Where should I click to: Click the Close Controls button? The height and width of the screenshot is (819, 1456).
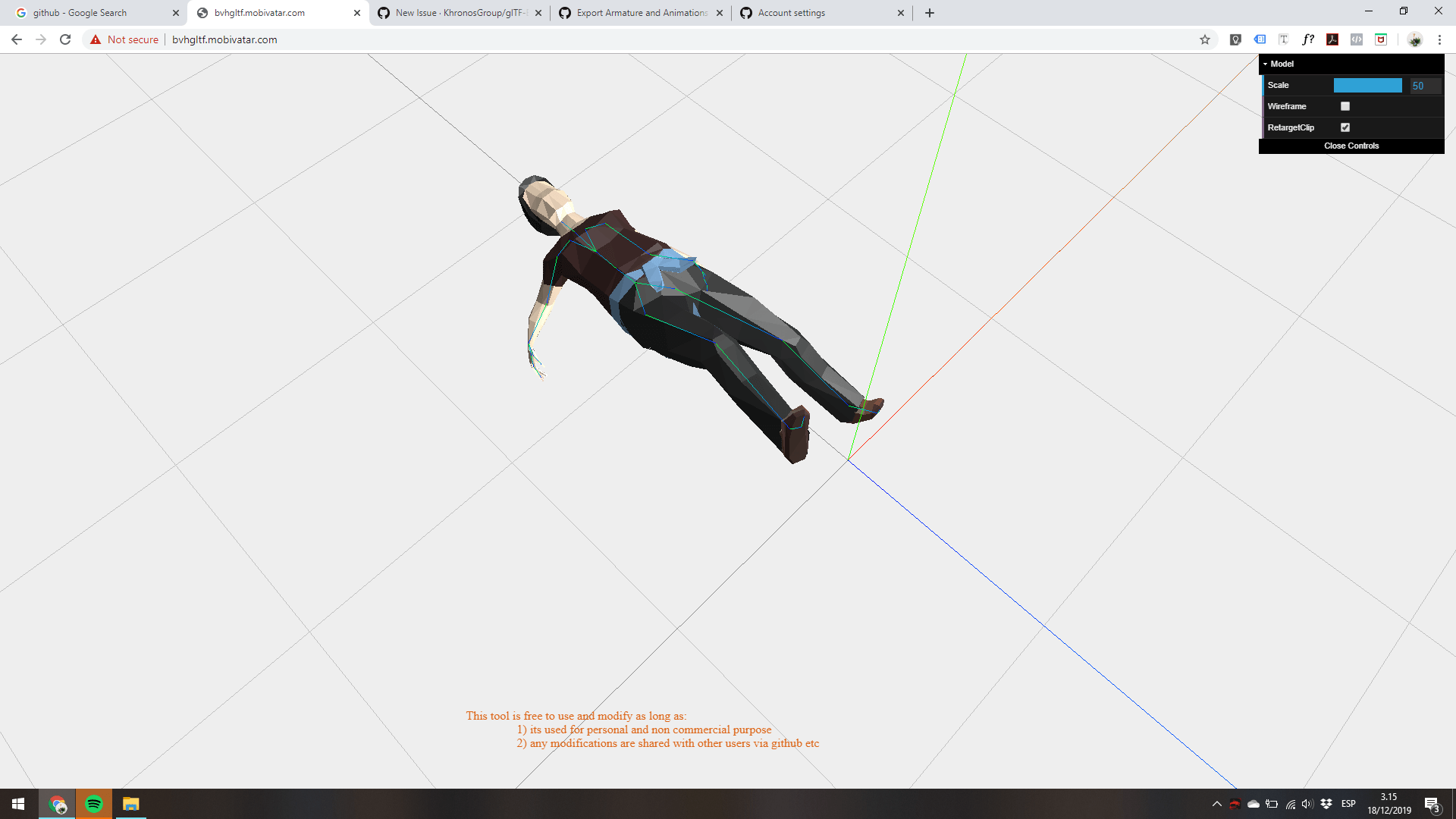(x=1351, y=146)
